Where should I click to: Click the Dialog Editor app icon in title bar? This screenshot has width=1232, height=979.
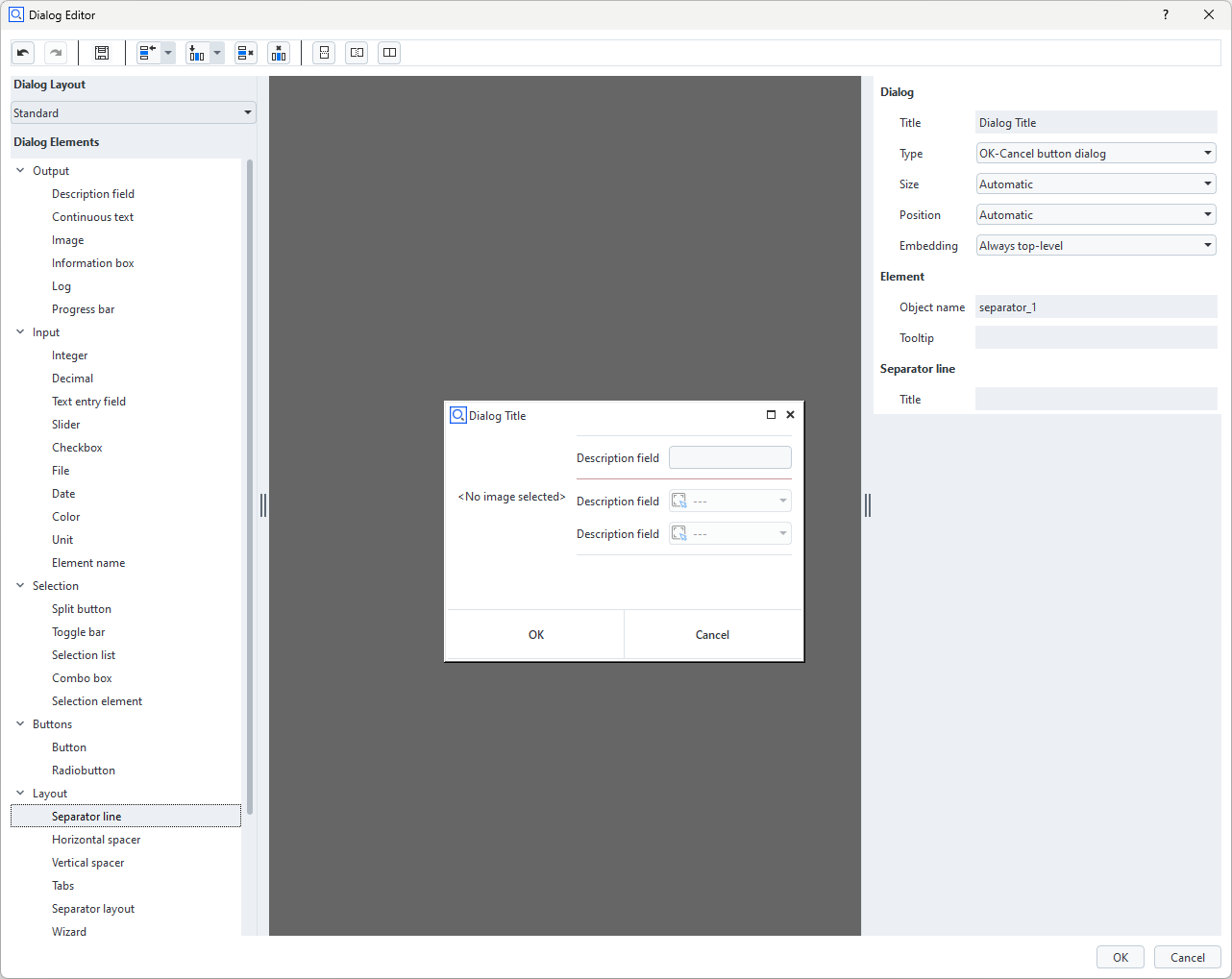coord(16,14)
